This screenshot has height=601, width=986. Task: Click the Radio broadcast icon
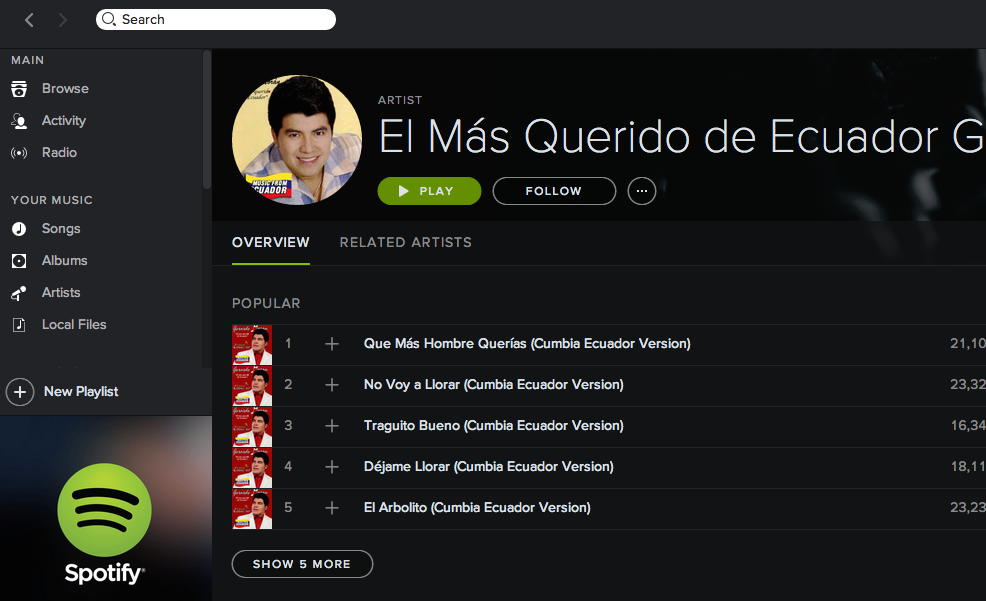pos(19,153)
